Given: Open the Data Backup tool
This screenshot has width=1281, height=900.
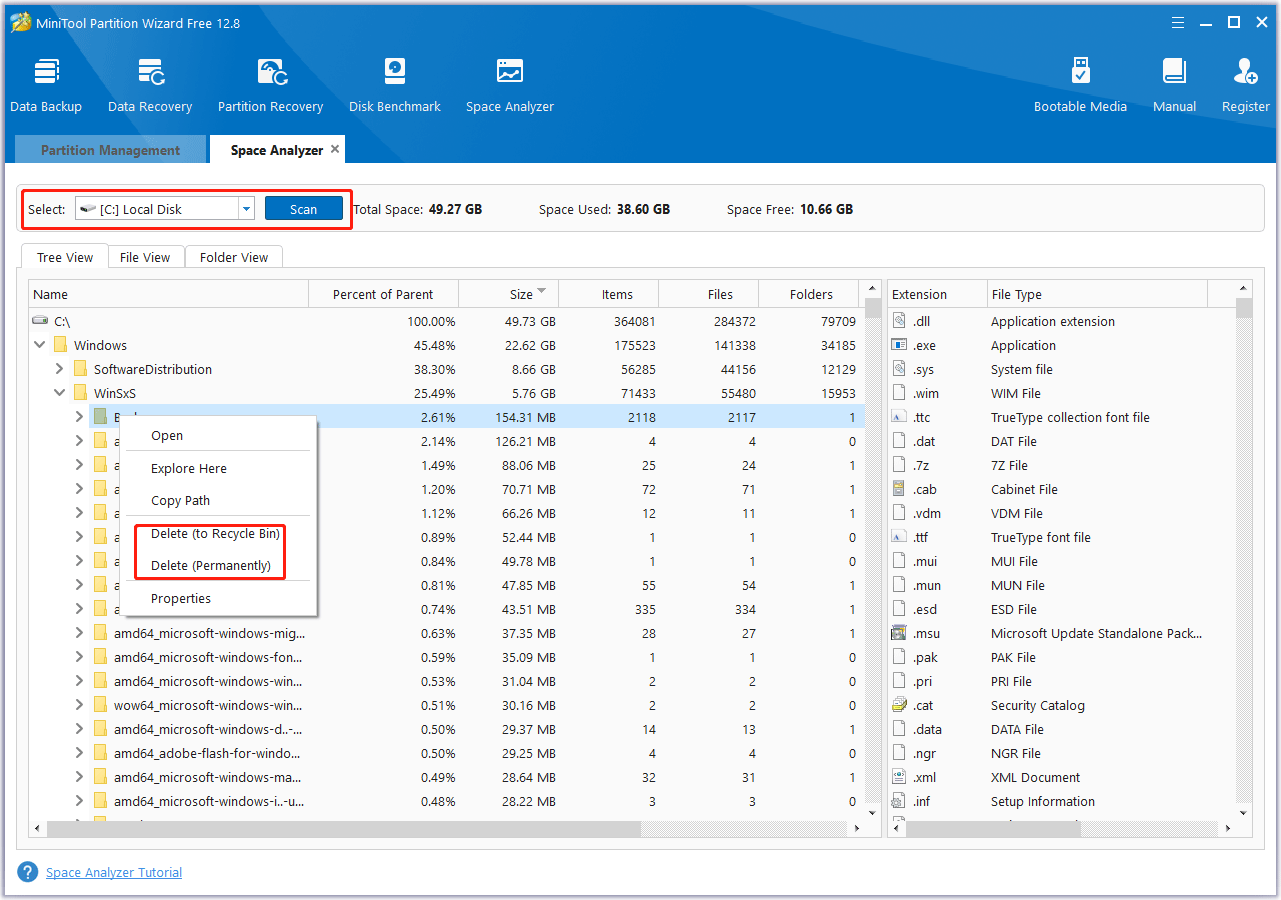Looking at the screenshot, I should 45,83.
